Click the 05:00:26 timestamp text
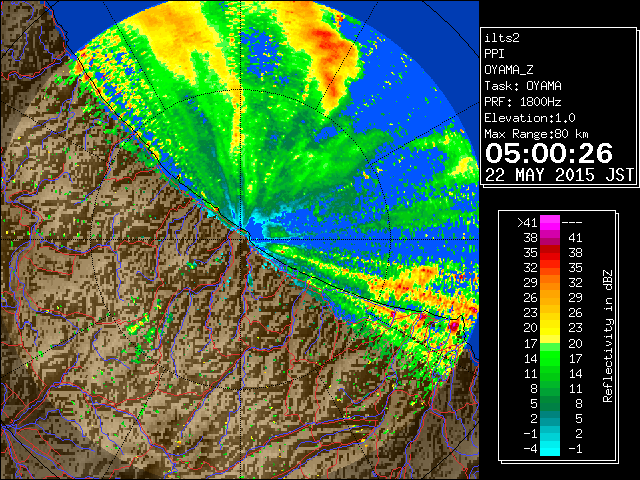Viewport: 640px width, 480px height. pyautogui.click(x=549, y=153)
